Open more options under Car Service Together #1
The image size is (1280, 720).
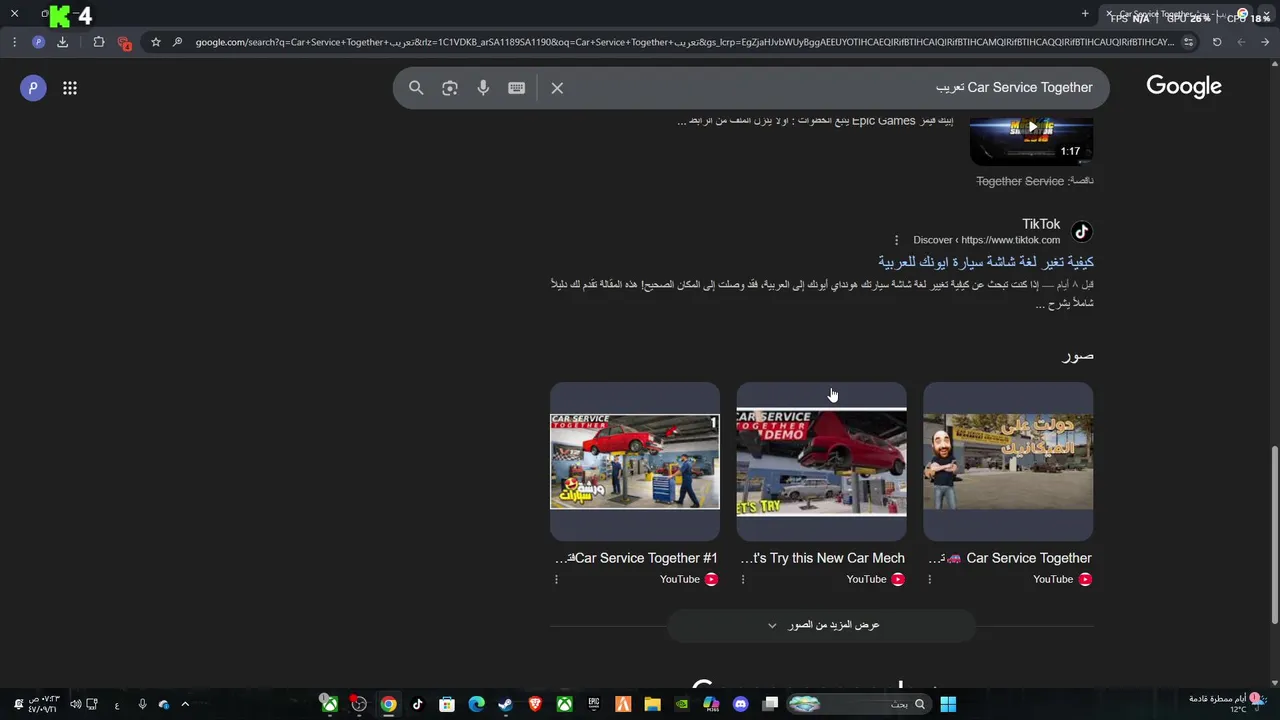[x=556, y=580]
